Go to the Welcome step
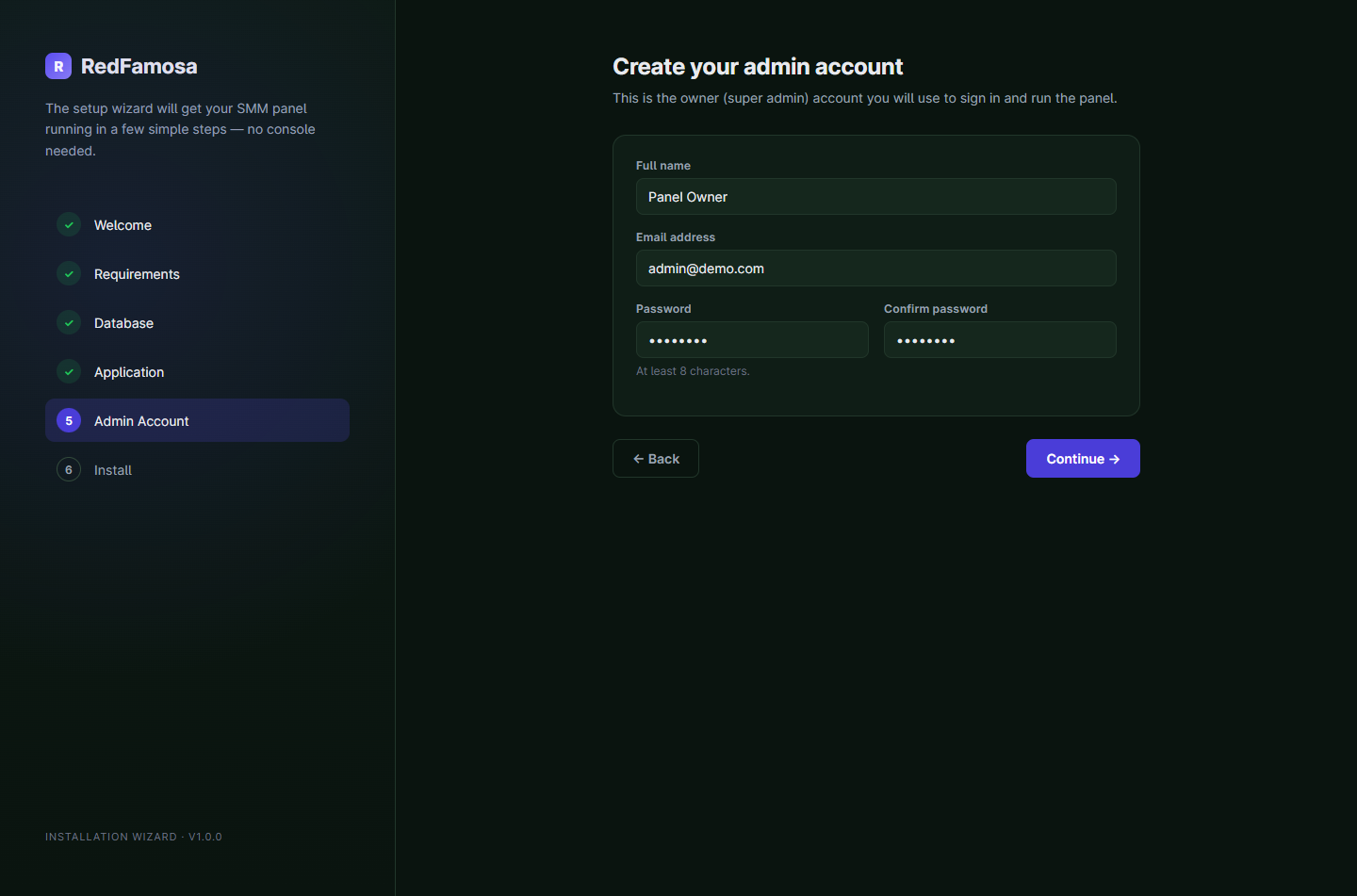The width and height of the screenshot is (1357, 896). tap(197, 224)
